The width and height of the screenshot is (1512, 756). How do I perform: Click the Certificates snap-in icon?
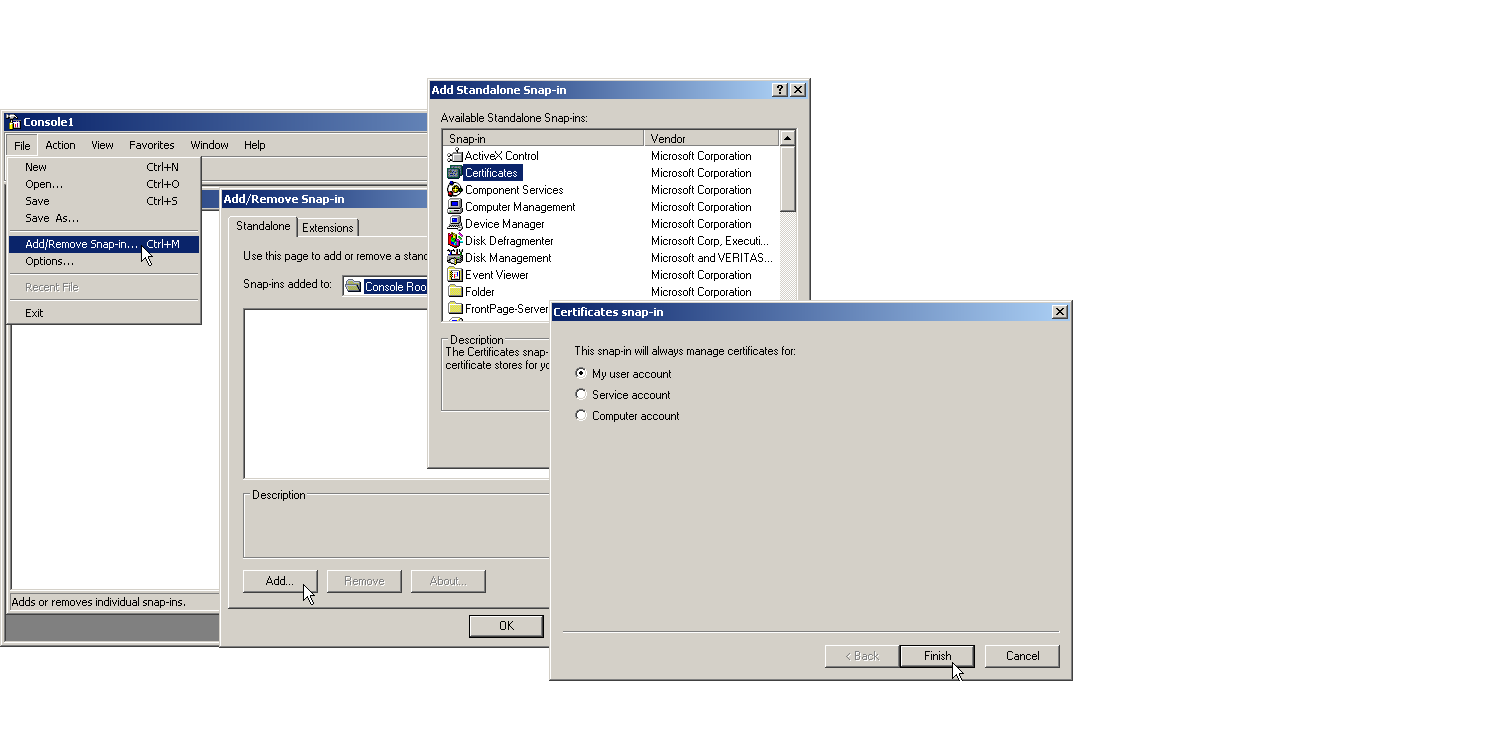click(x=455, y=173)
